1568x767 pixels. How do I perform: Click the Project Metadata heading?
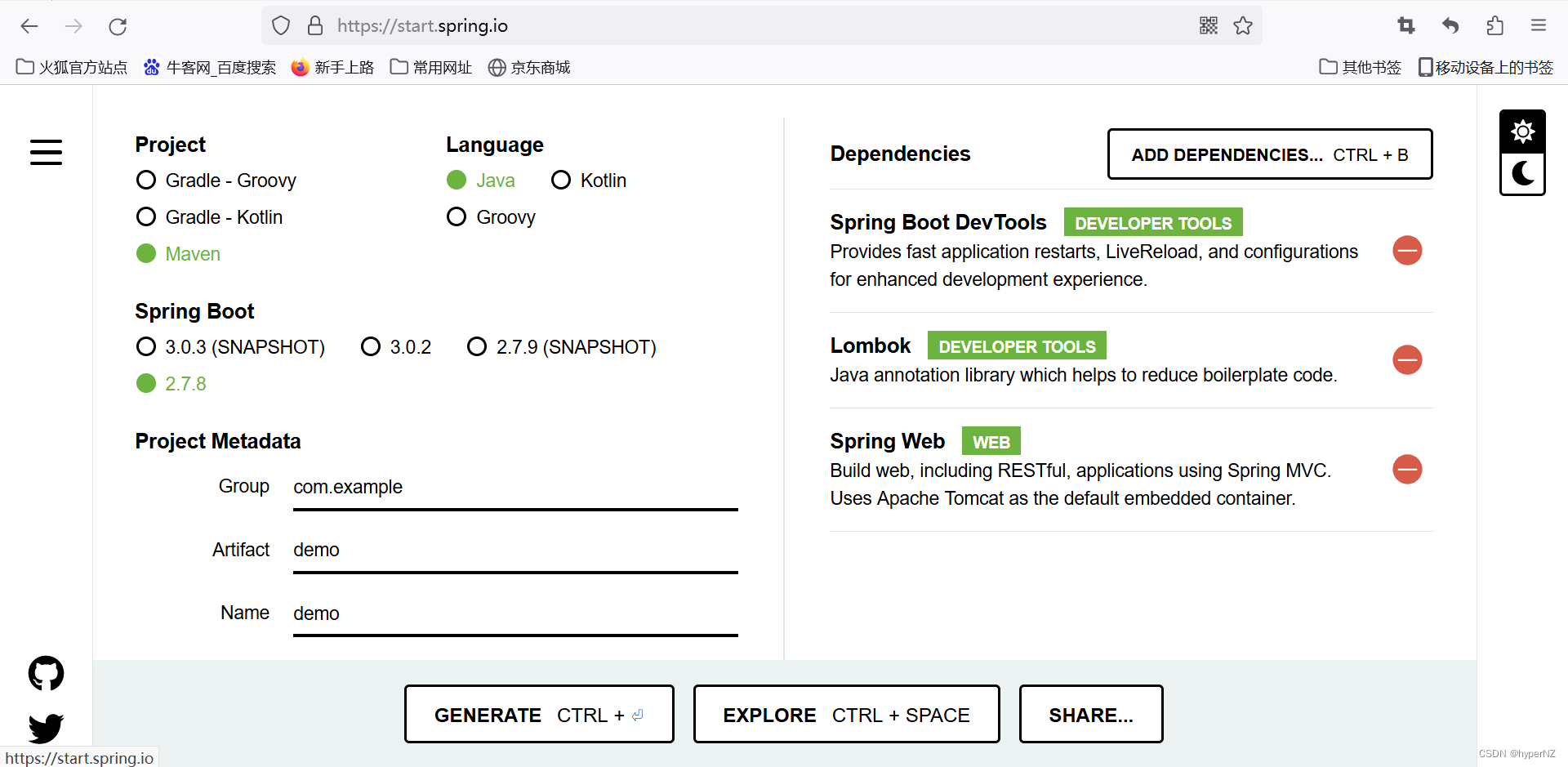218,441
